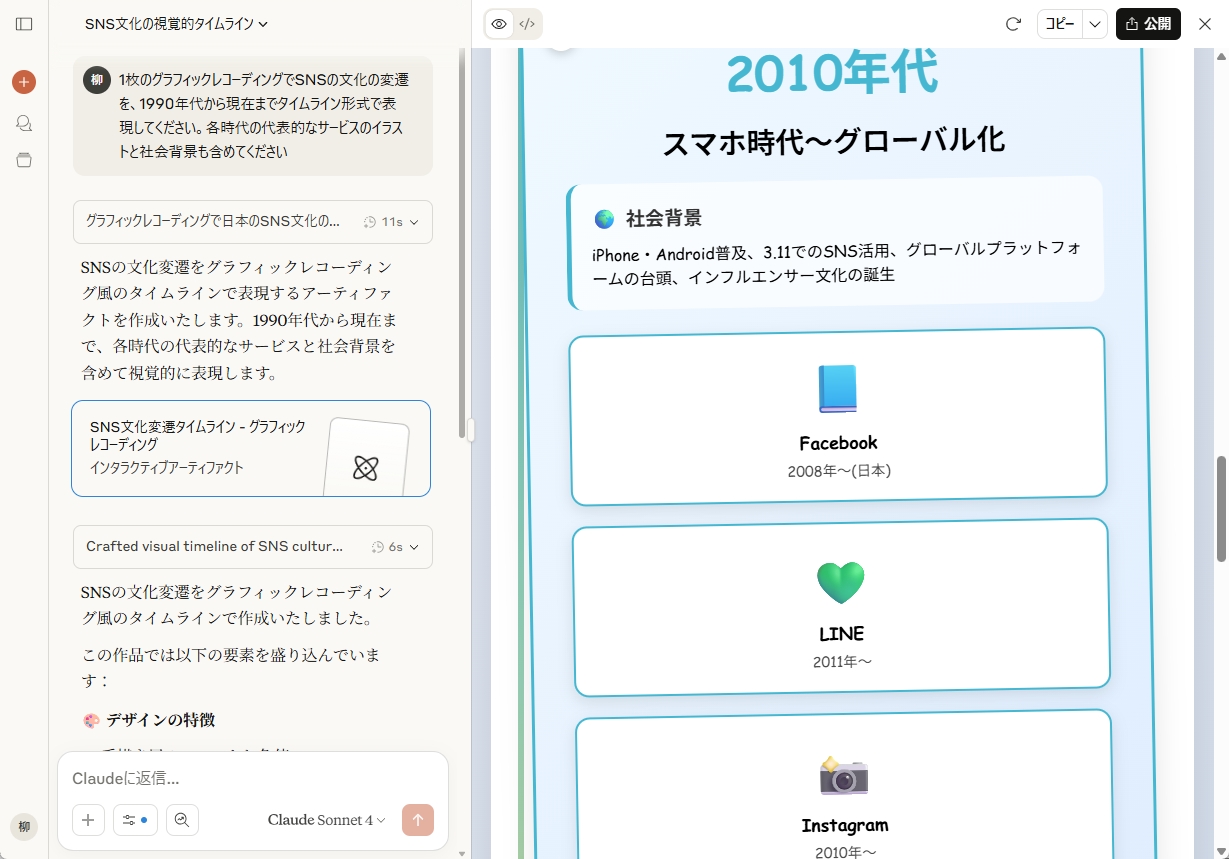
Task: Click the 公開 publish button
Action: pos(1148,24)
